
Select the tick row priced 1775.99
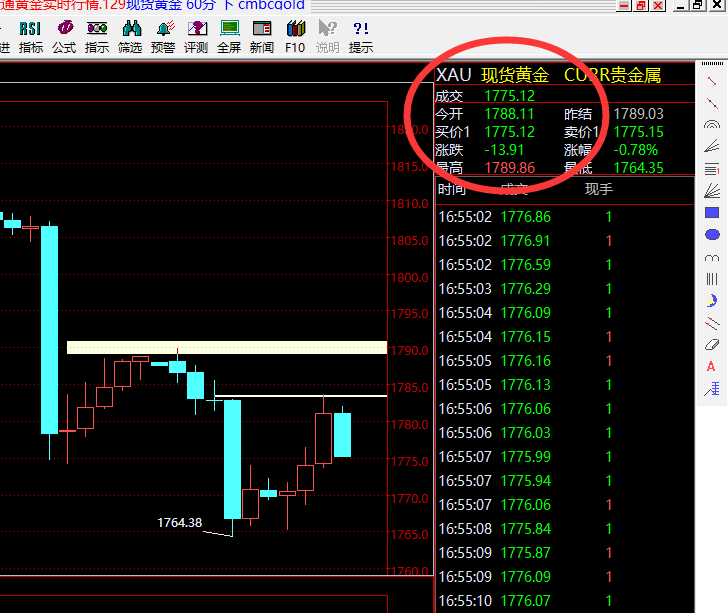pyautogui.click(x=565, y=457)
